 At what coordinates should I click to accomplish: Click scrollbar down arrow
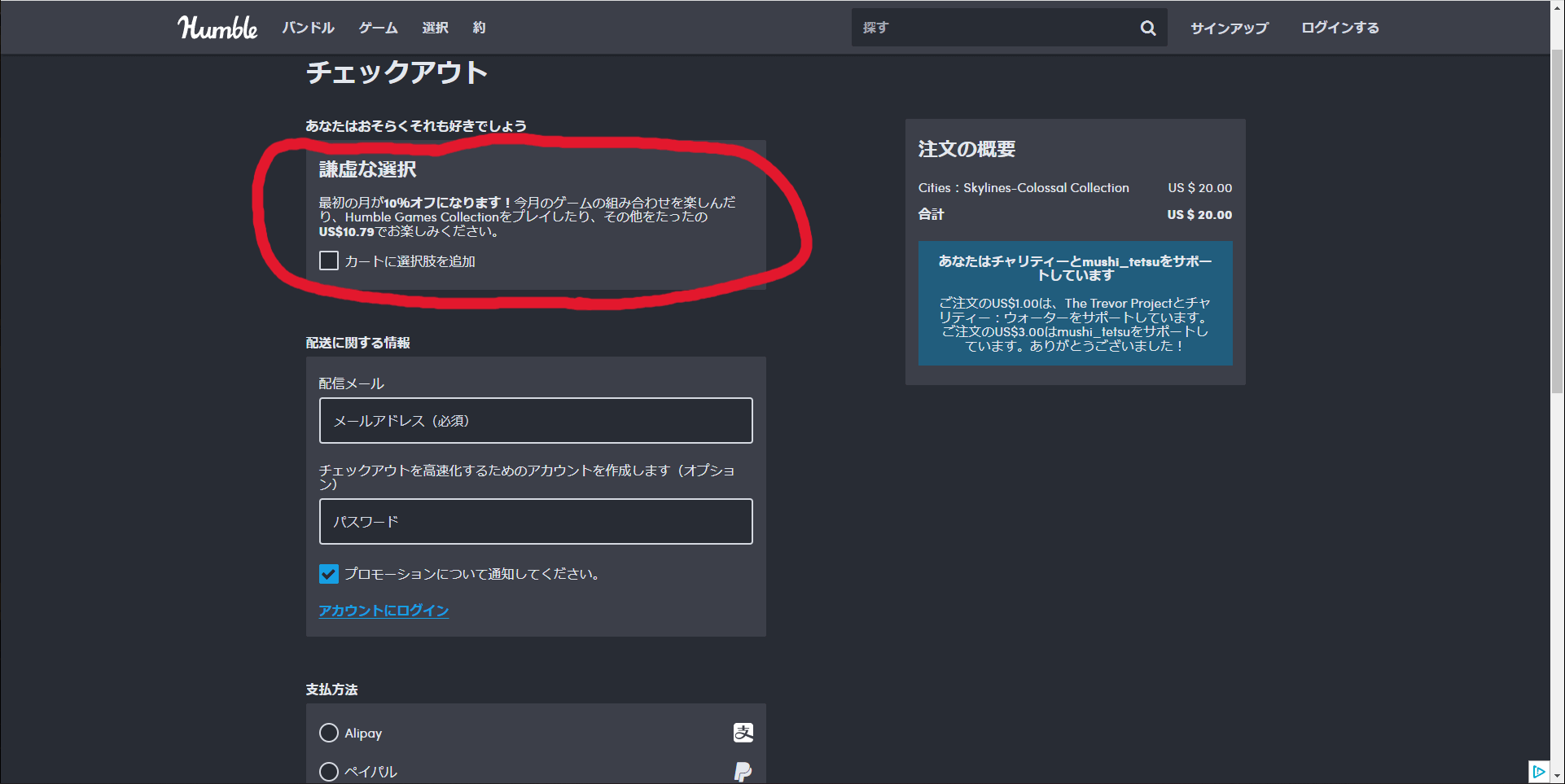[x=1557, y=776]
